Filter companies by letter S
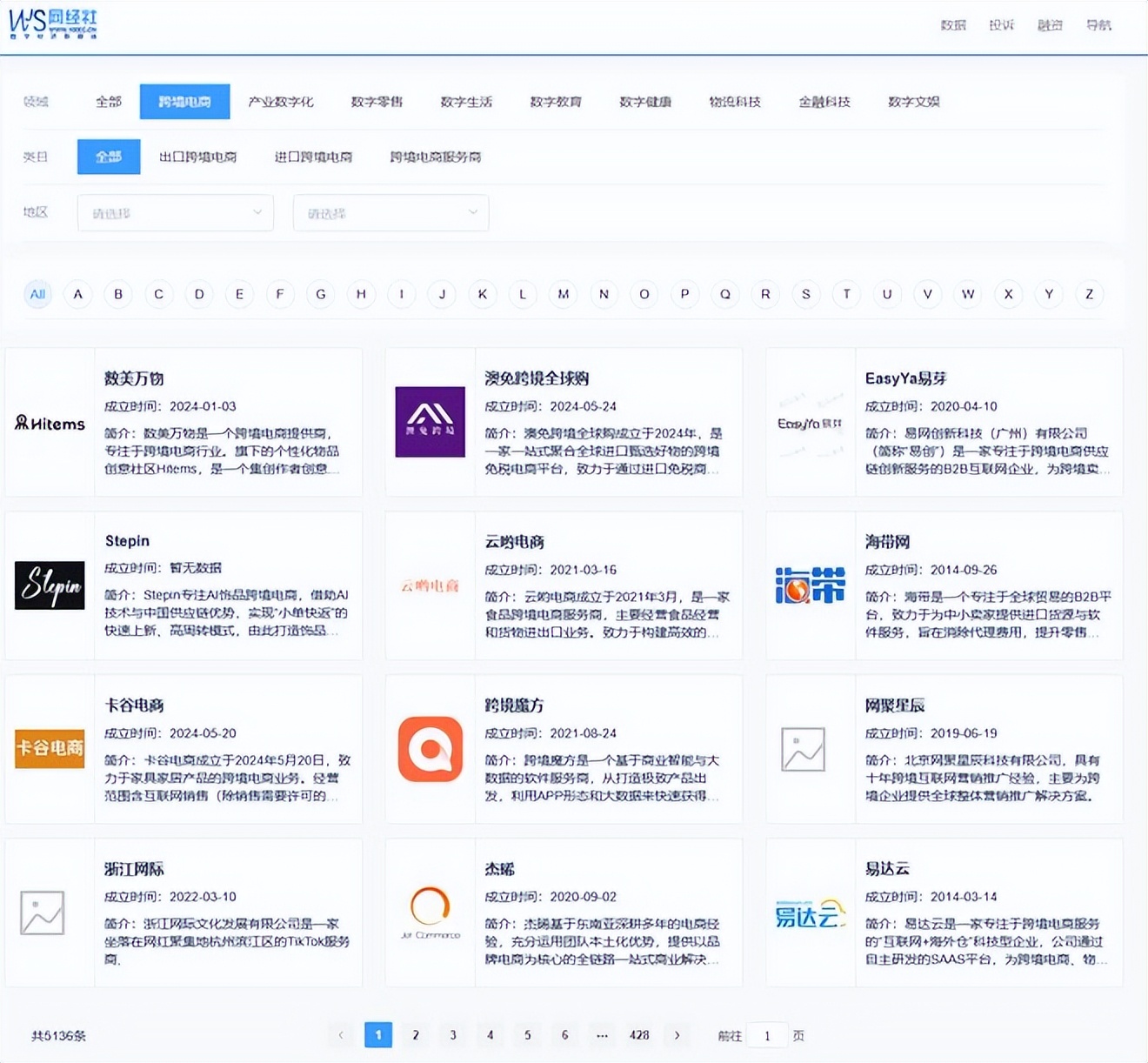This screenshot has width=1148, height=1063. coord(806,294)
